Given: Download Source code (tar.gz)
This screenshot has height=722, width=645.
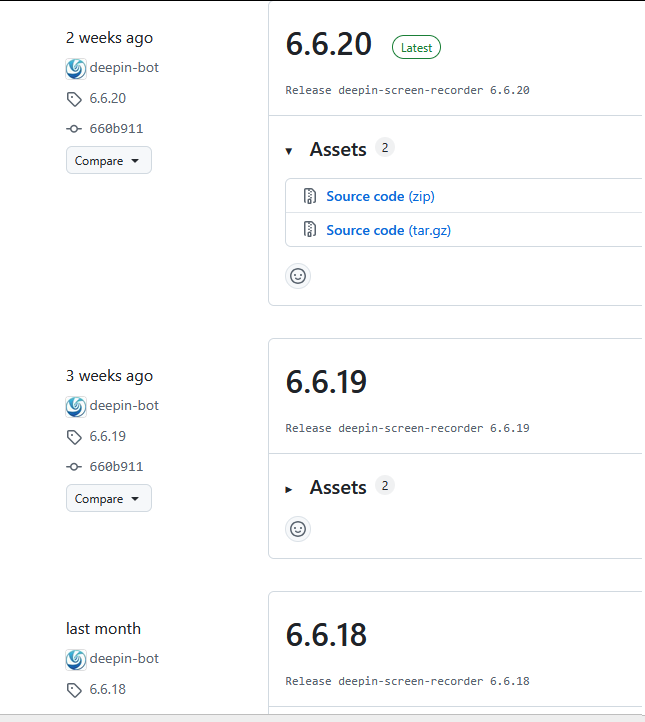Looking at the screenshot, I should point(389,230).
